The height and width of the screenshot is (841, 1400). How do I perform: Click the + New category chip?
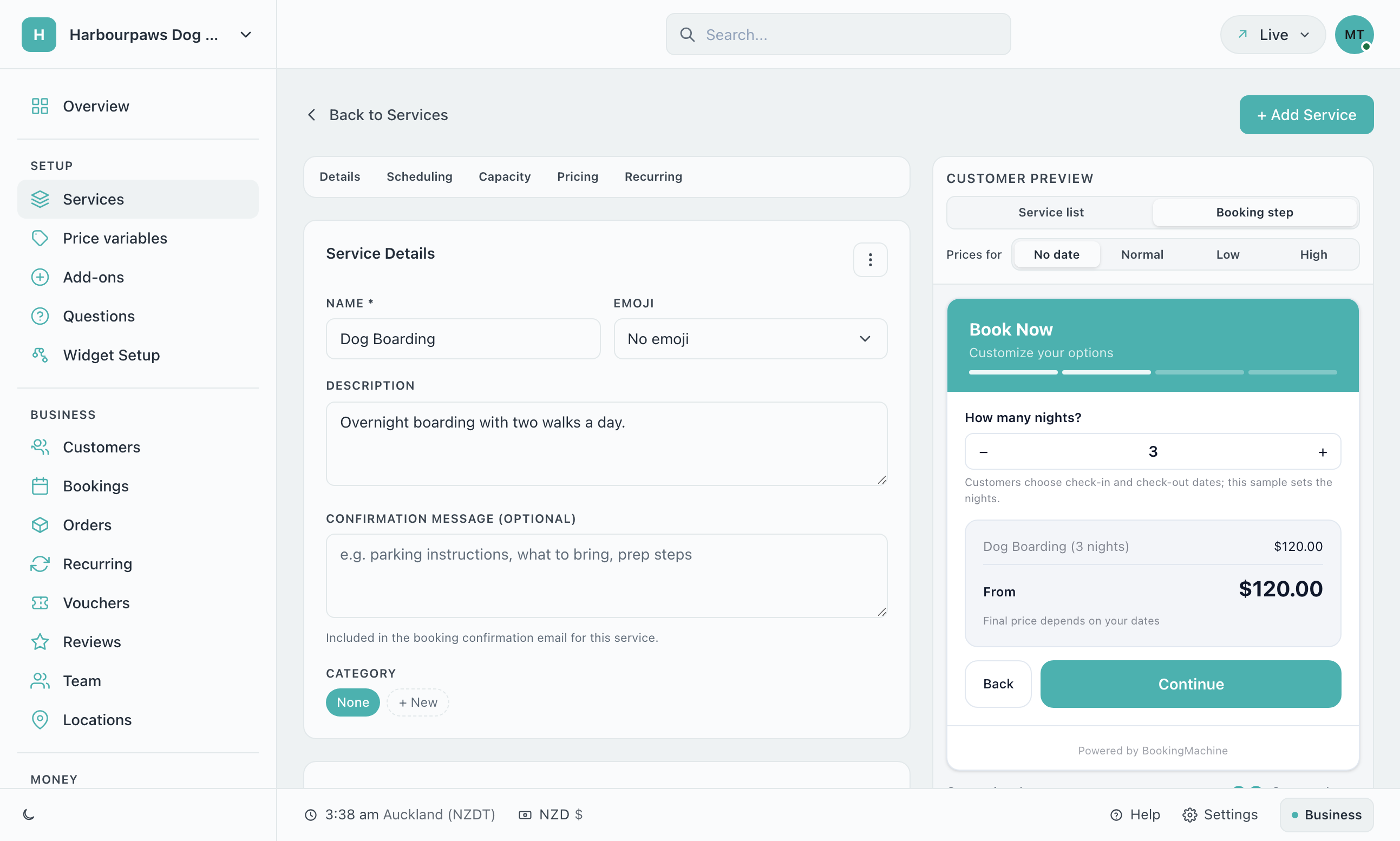(x=418, y=702)
